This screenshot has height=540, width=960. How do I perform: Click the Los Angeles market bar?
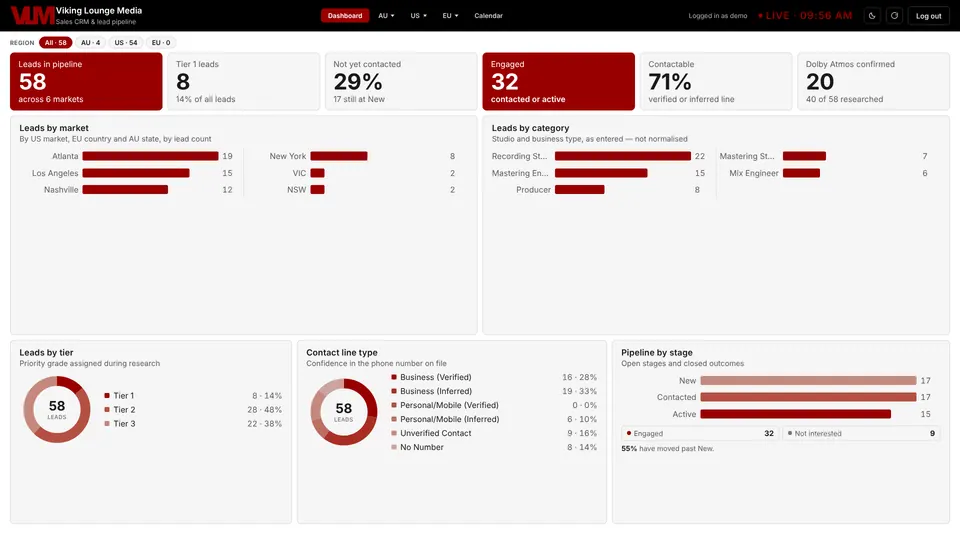coord(136,173)
